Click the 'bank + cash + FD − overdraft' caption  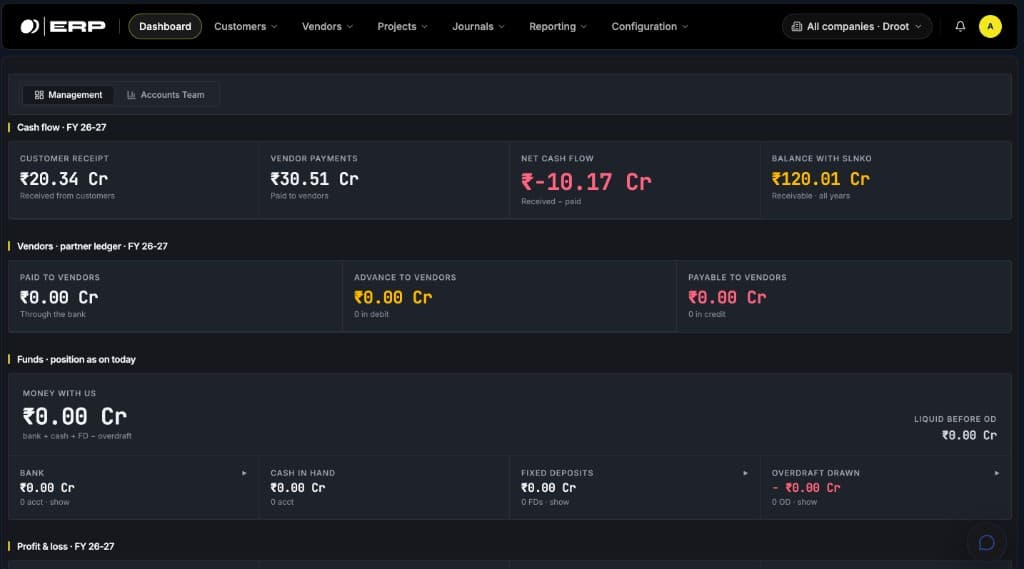pyautogui.click(x=77, y=436)
